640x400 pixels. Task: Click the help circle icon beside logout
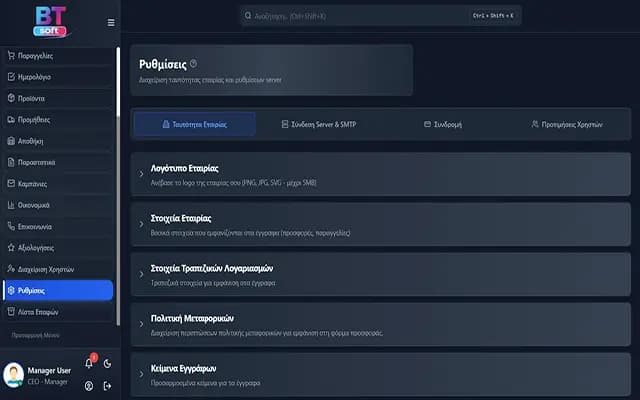pyautogui.click(x=89, y=386)
